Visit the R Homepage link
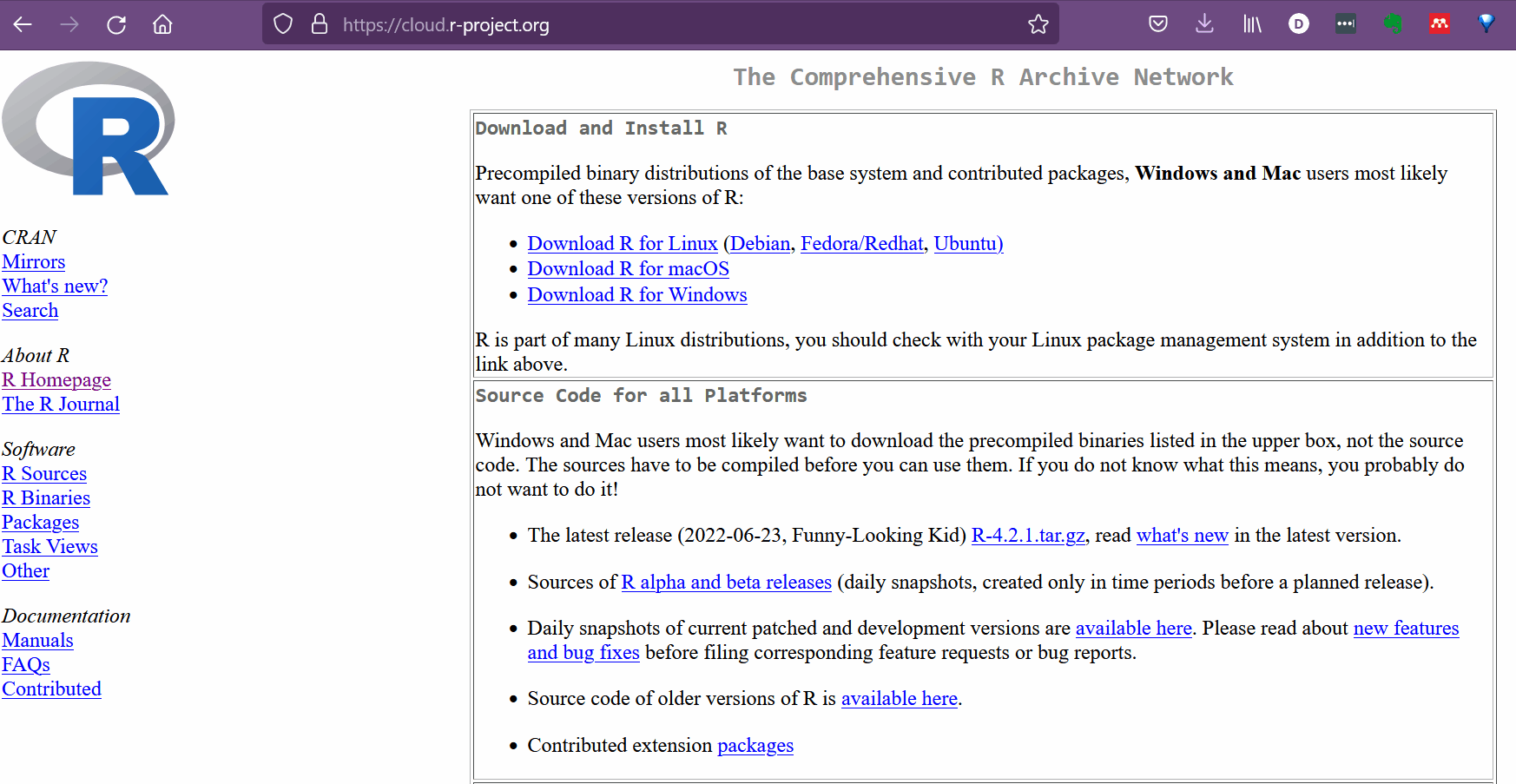The image size is (1516, 784). [x=56, y=380]
